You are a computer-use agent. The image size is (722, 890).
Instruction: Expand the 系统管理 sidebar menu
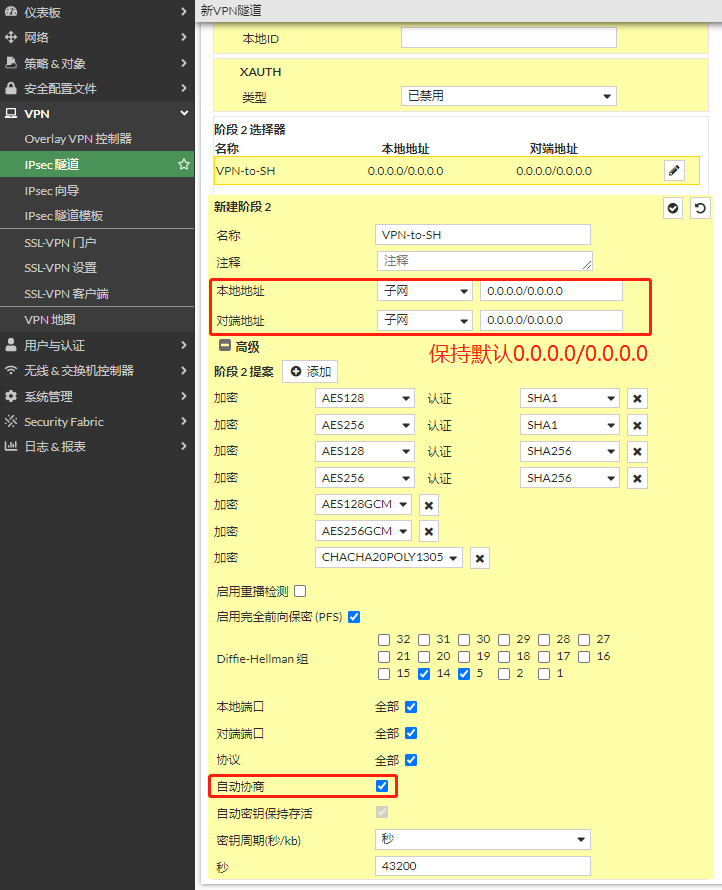pos(95,396)
